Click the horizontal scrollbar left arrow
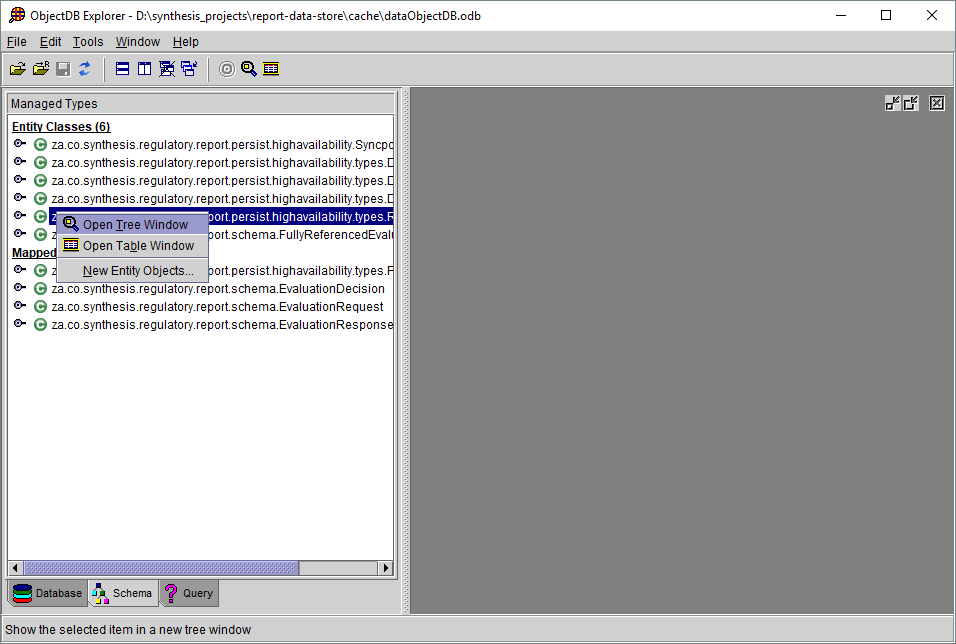This screenshot has width=956, height=644. (x=15, y=568)
